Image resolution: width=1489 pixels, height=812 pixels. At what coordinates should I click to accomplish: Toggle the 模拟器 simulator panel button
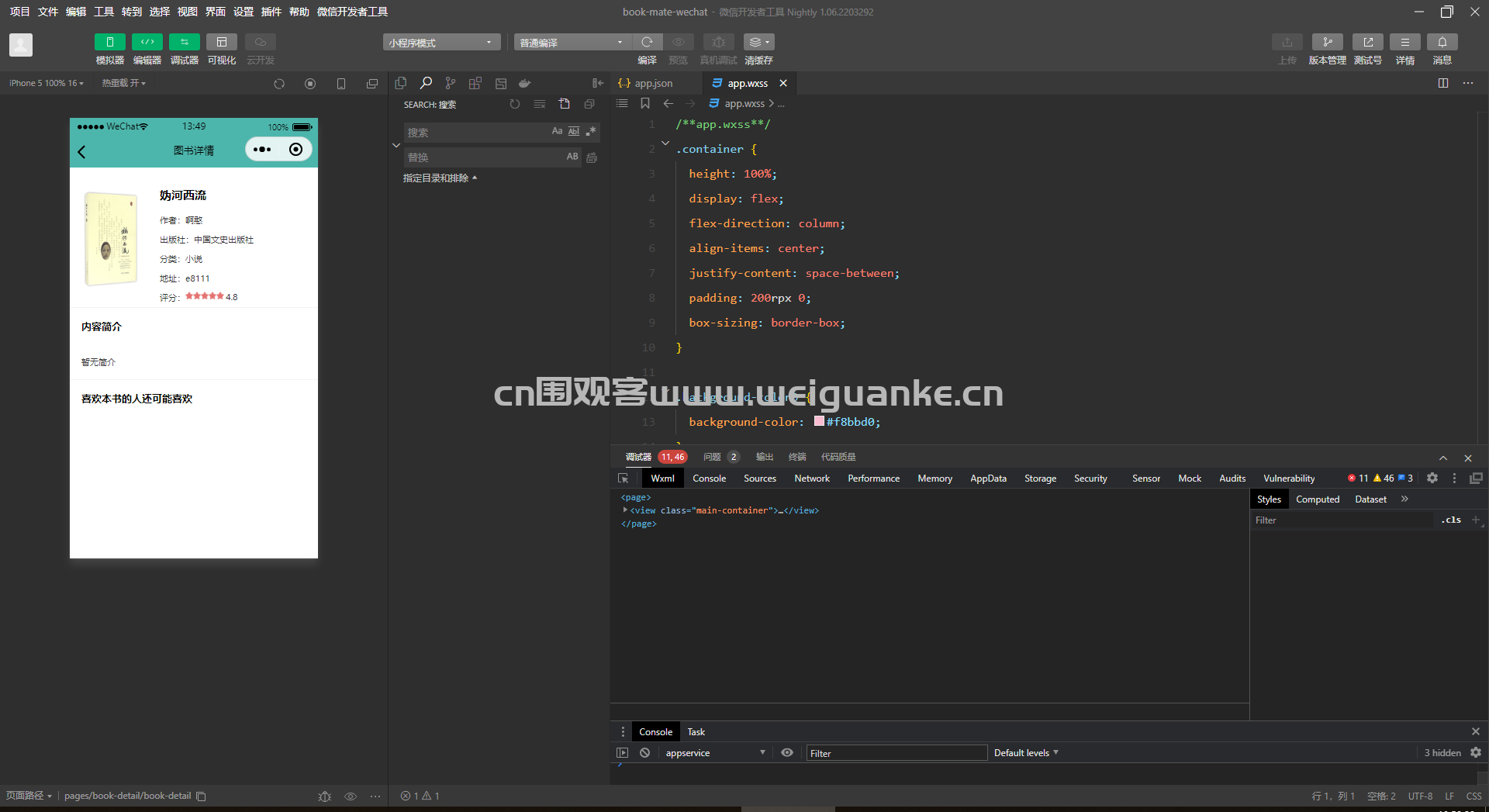[109, 42]
